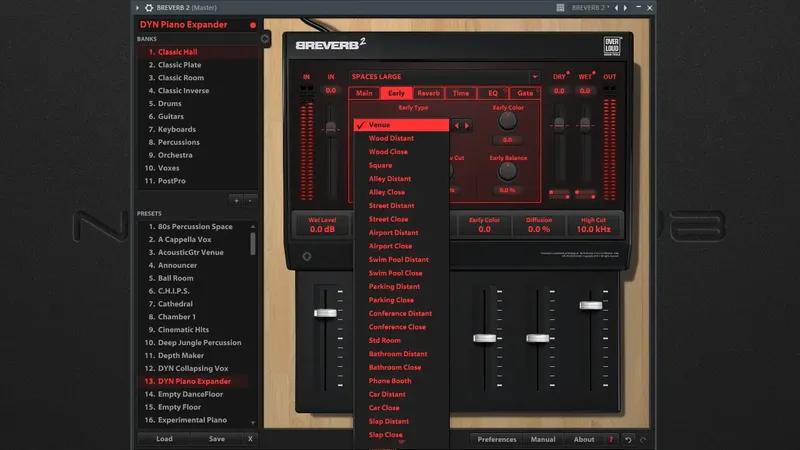Click the red record dot beside preset name
800x450 pixels.
pos(253,25)
